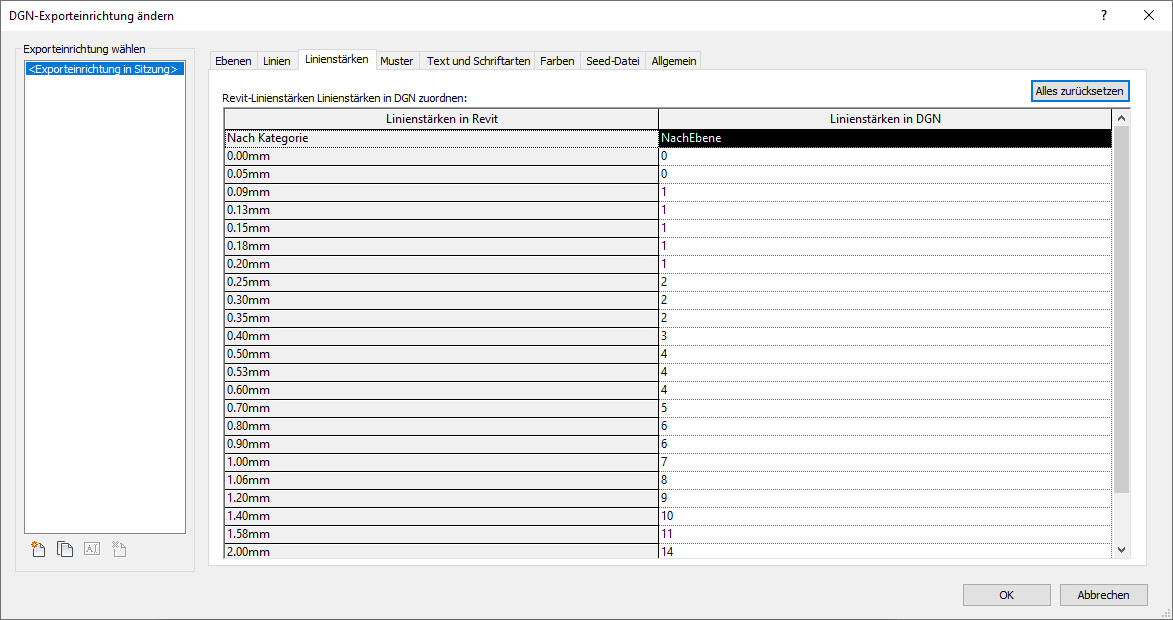Open the Text und Schriftarten tab
This screenshot has height=620, width=1173.
tap(478, 61)
